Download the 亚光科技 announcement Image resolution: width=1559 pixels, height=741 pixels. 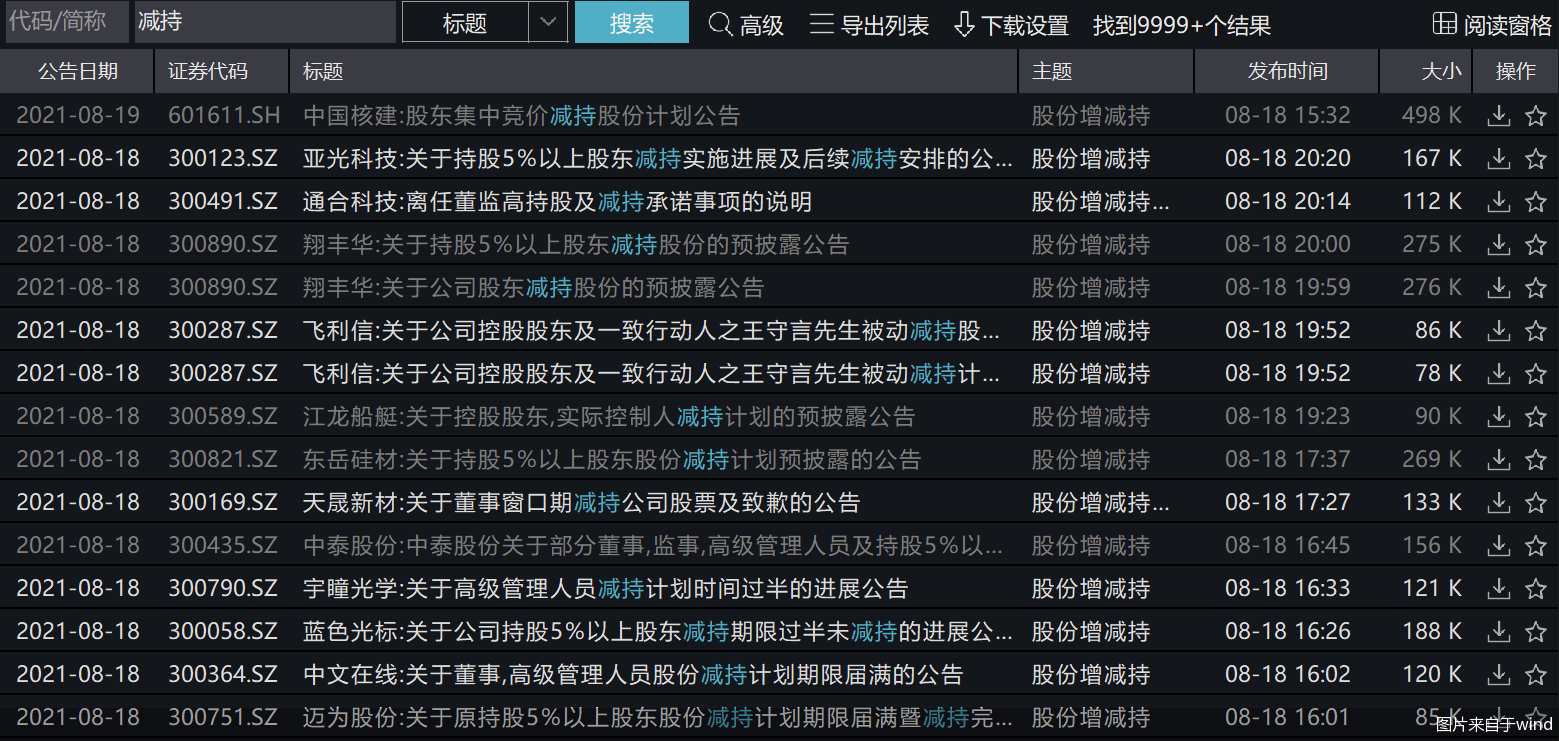1498,159
